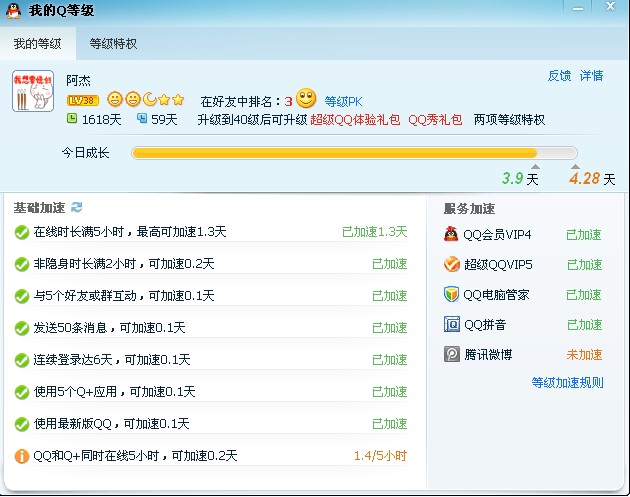630x497 pixels.
Task: Open the 等级PK link
Action: (x=343, y=102)
